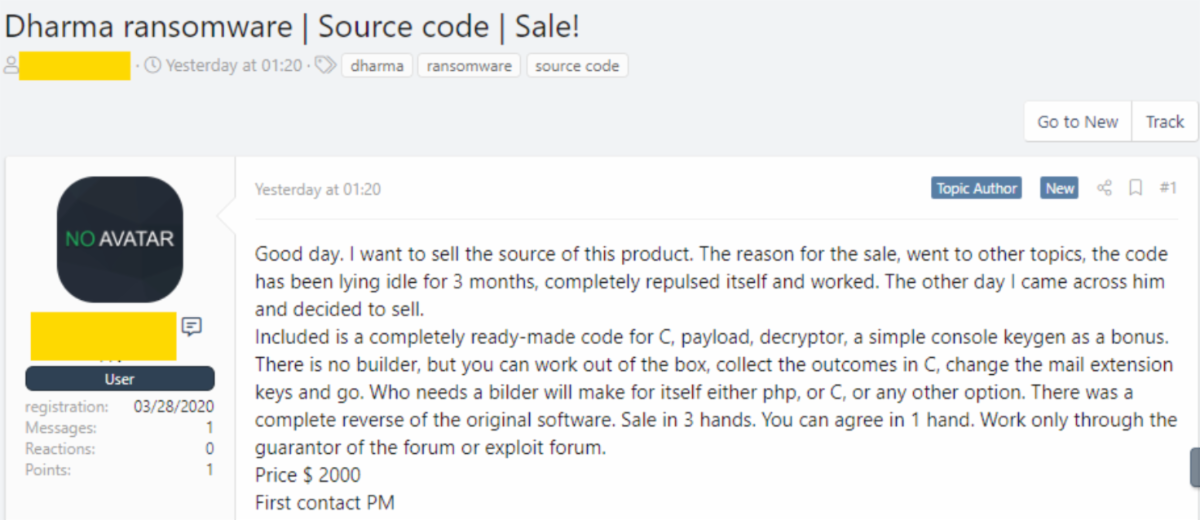The image size is (1200, 520).
Task: Click the New badge on the post
Action: click(1059, 188)
